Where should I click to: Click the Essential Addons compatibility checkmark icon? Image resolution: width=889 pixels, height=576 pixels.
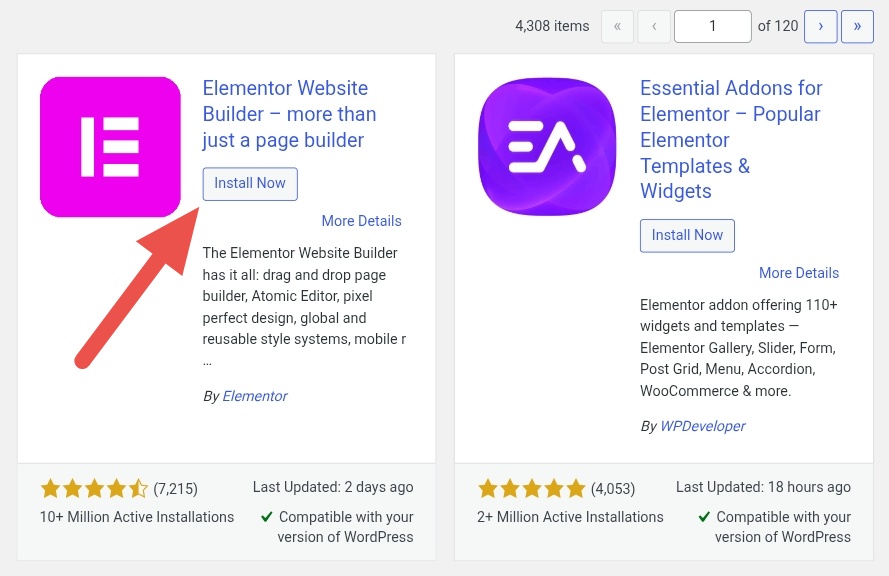pos(704,516)
